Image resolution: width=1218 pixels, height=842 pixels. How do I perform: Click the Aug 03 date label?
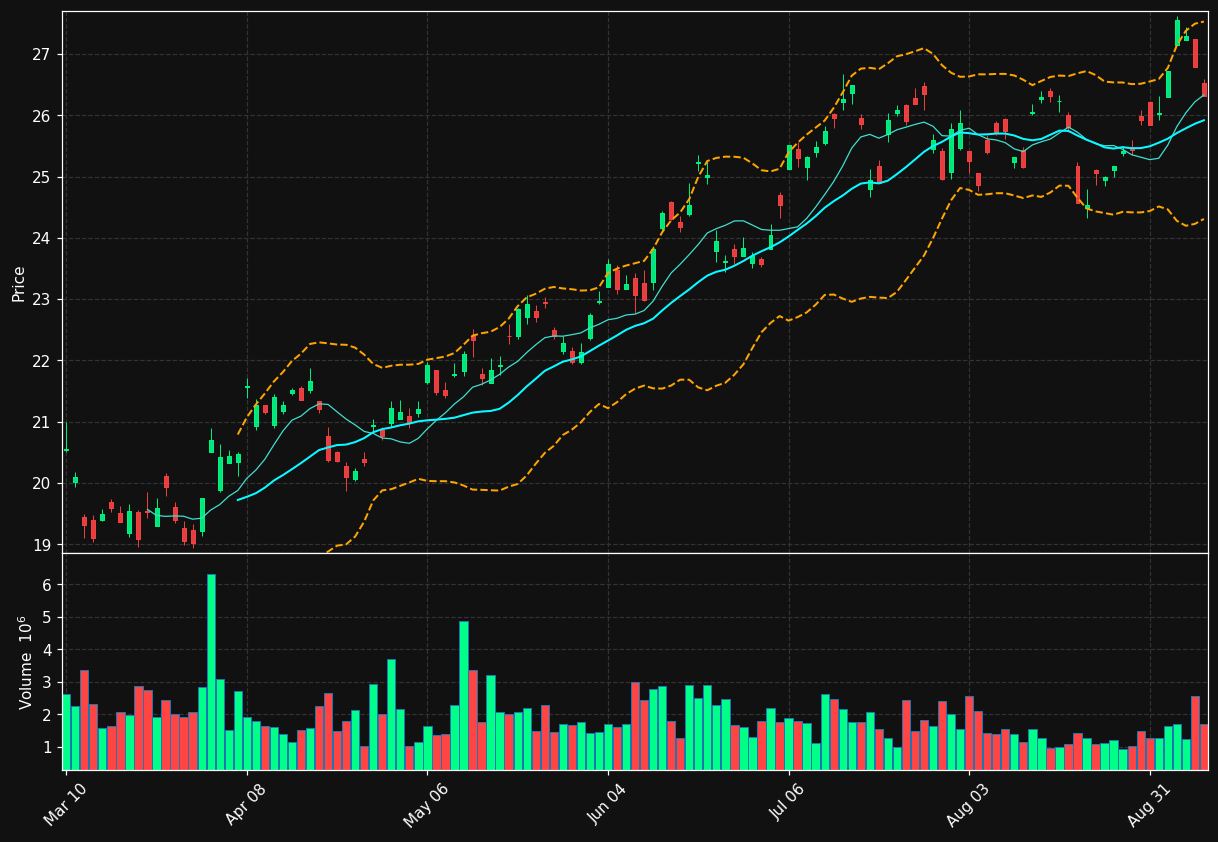tap(968, 803)
